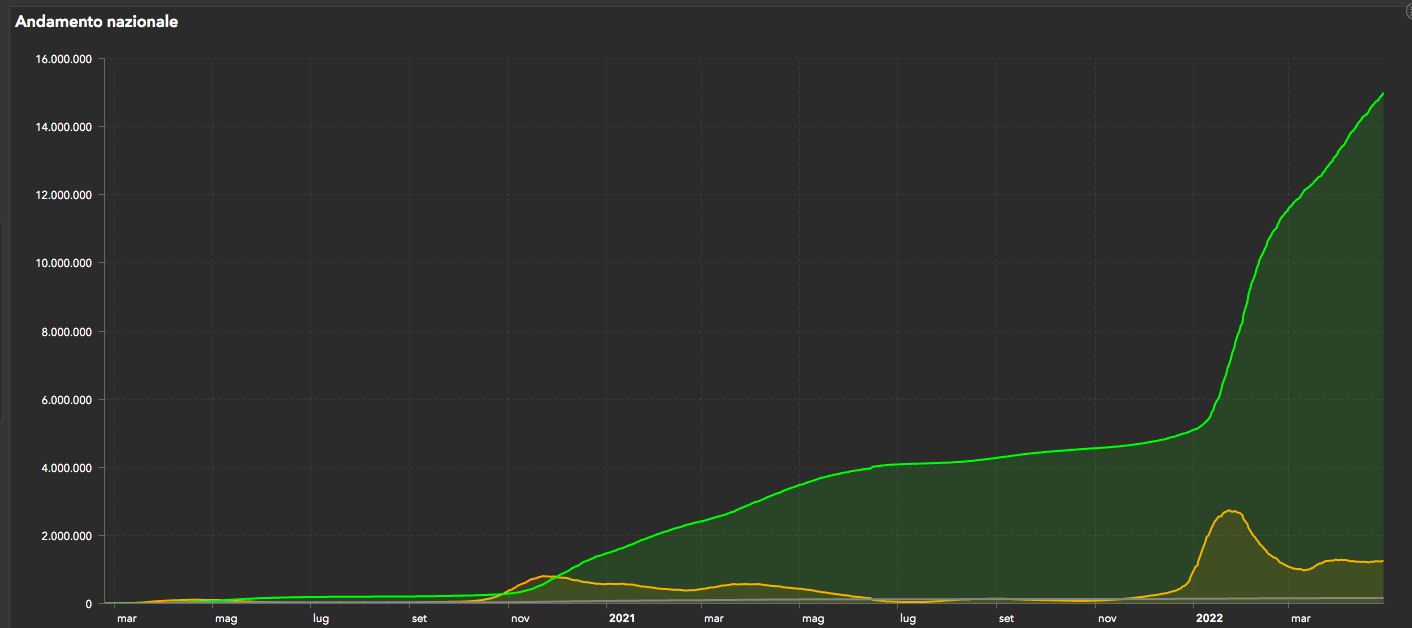
Task: Select the first 'lug' x-axis label
Action: [x=321, y=619]
